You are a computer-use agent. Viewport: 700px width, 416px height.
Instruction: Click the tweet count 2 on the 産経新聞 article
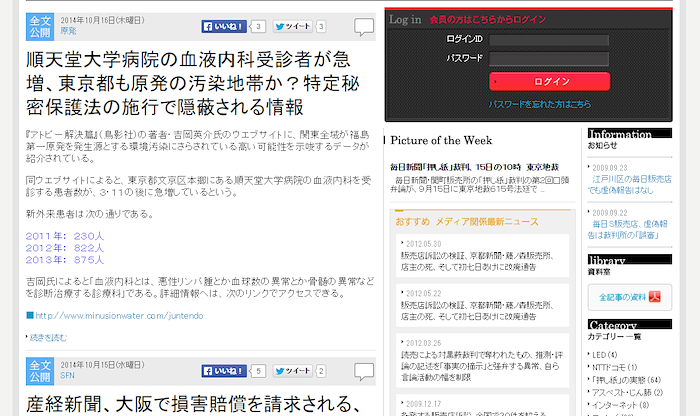(x=321, y=371)
